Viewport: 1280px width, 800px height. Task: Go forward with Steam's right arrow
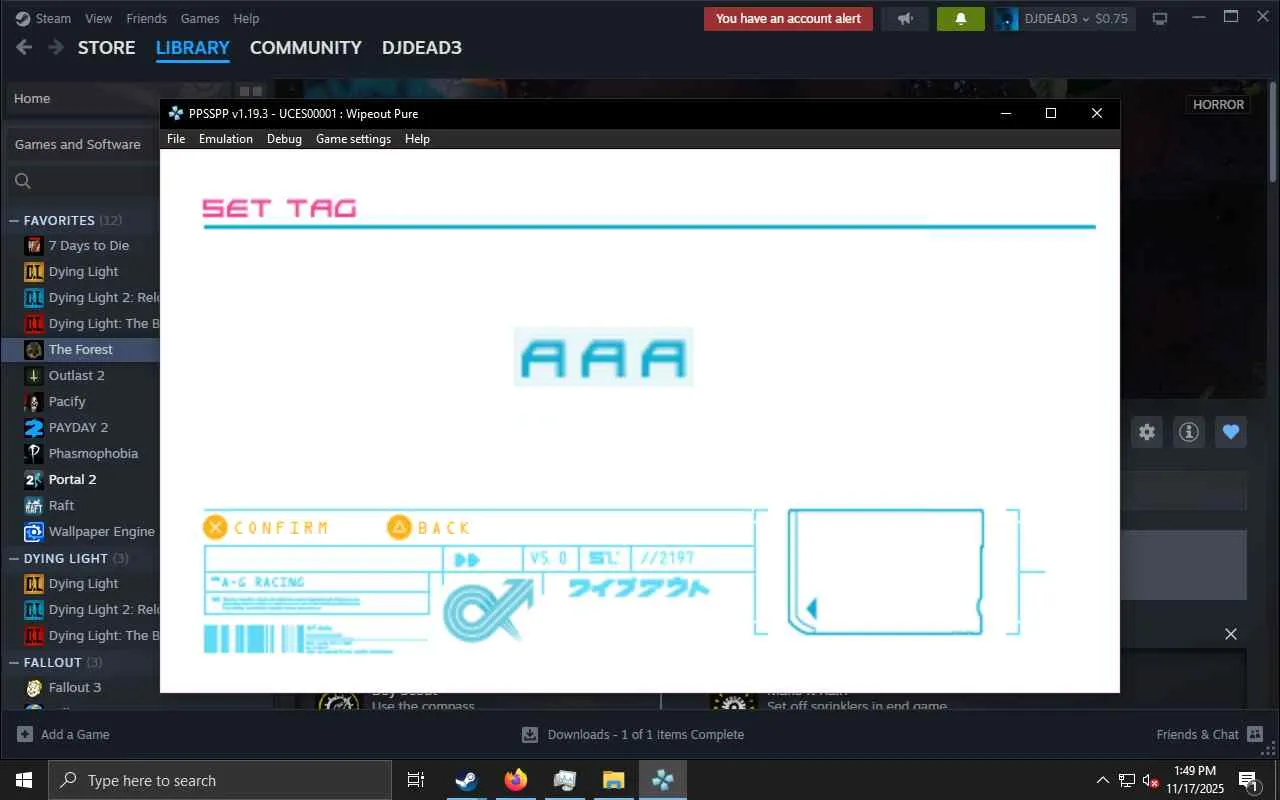point(56,47)
